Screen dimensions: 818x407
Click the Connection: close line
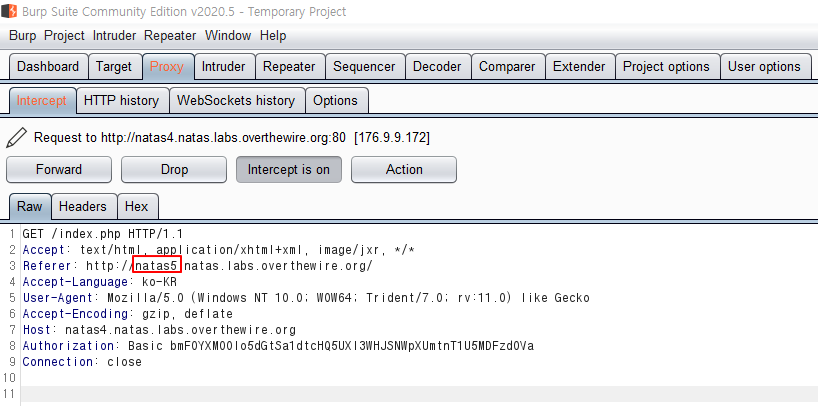coord(82,362)
